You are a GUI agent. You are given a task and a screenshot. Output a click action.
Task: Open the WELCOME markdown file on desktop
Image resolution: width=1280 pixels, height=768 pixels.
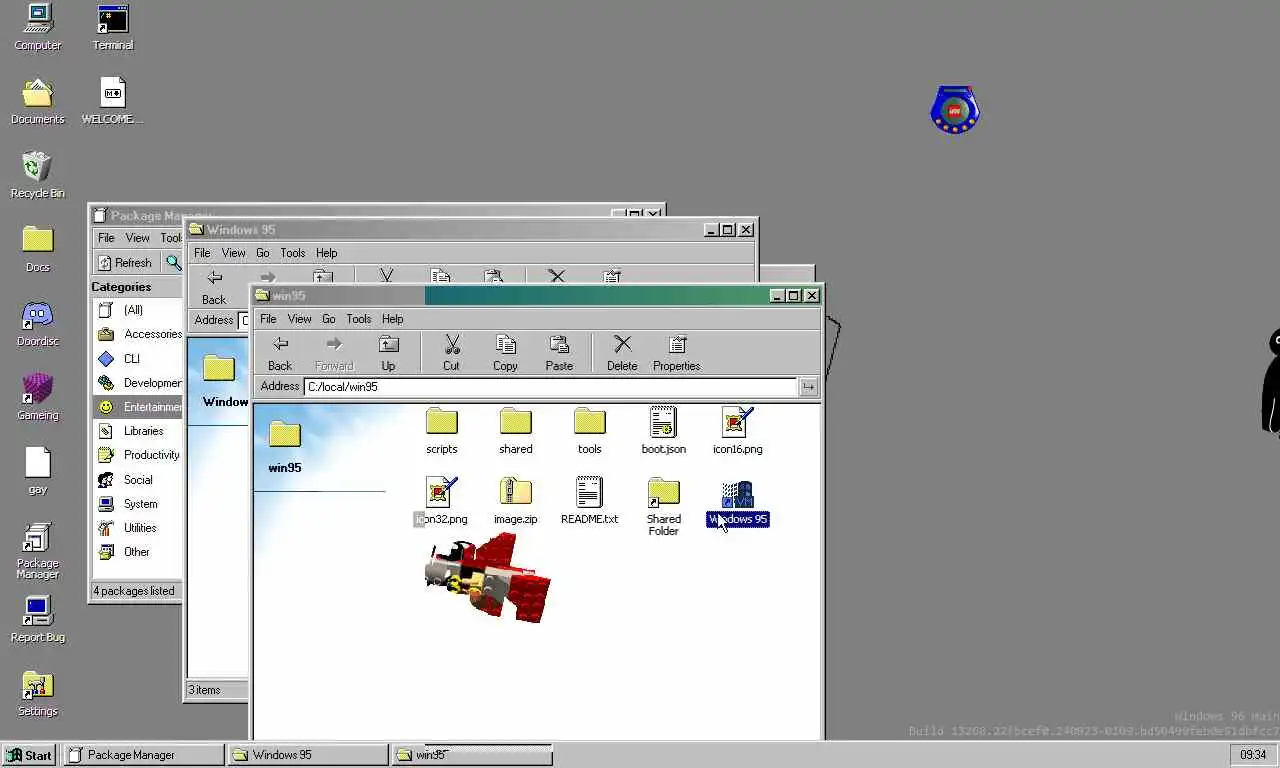coord(112,101)
